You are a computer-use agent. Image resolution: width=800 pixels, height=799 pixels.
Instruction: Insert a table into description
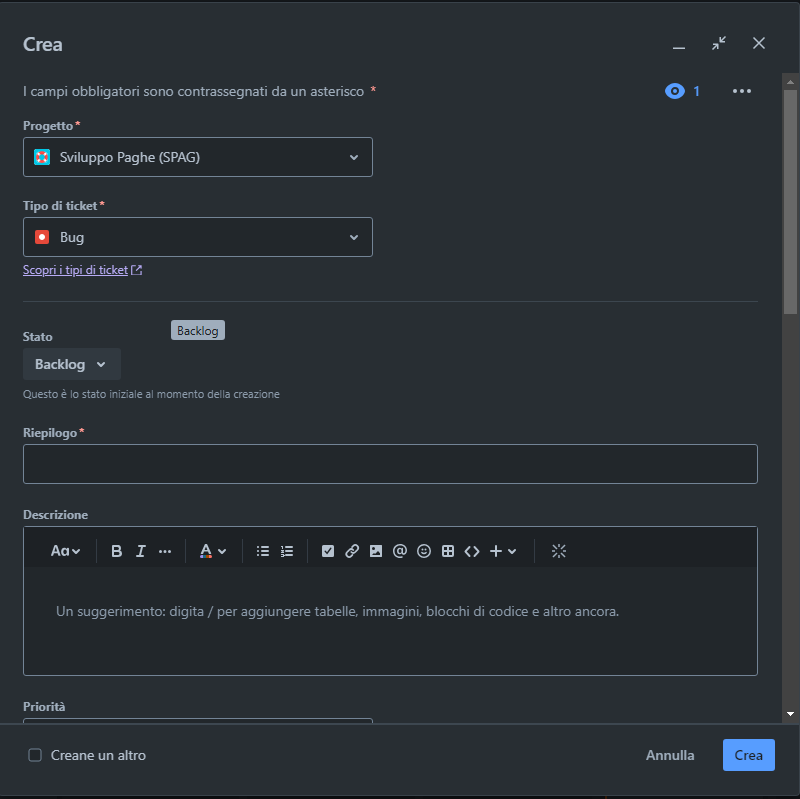point(447,551)
